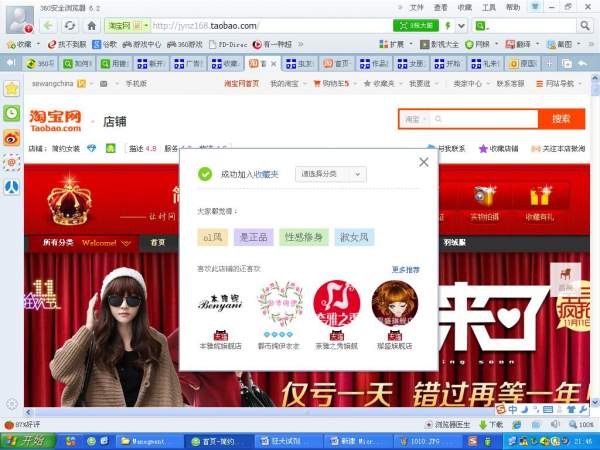Open 淘宝网首页 link
600x450 pixels.
point(241,83)
